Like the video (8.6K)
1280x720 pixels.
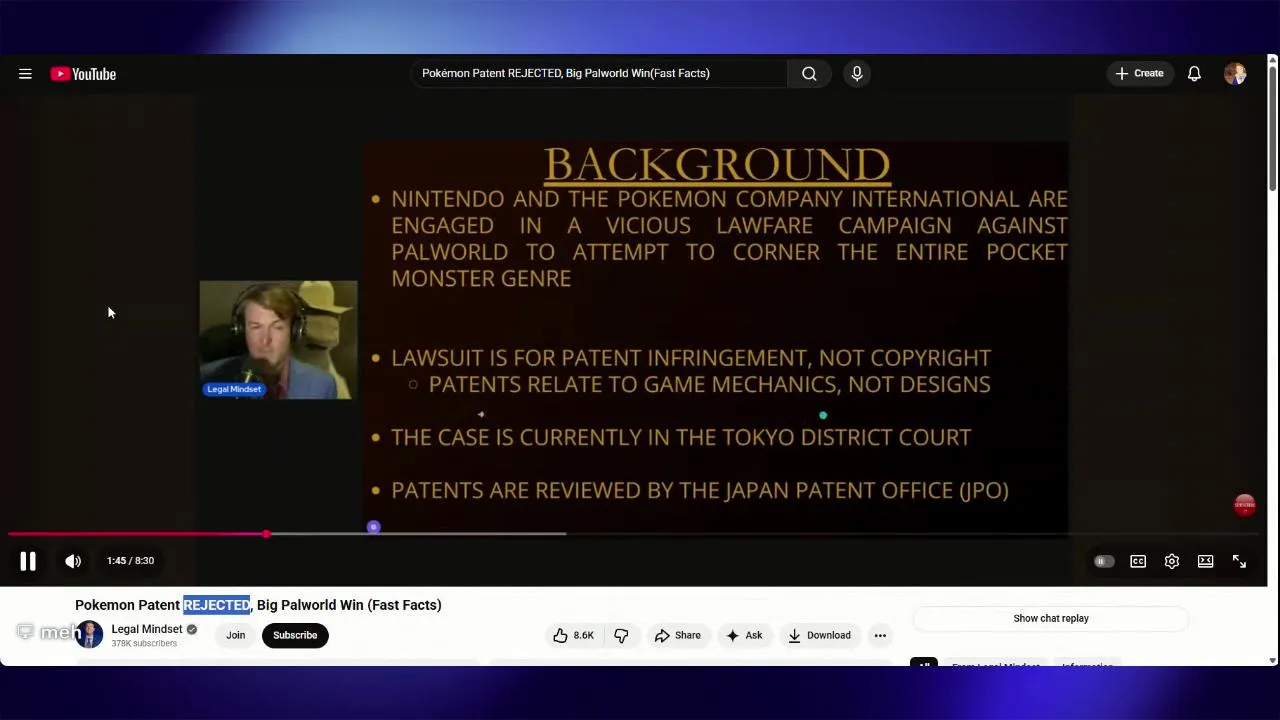coord(573,635)
